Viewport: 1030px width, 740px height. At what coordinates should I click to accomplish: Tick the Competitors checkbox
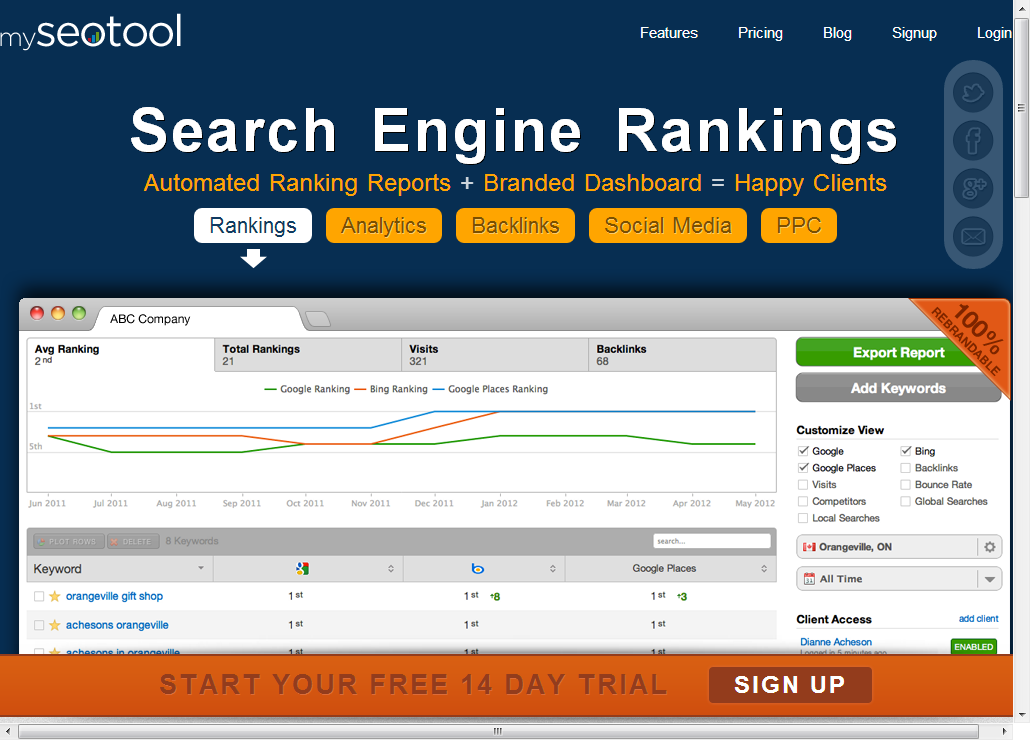(803, 502)
